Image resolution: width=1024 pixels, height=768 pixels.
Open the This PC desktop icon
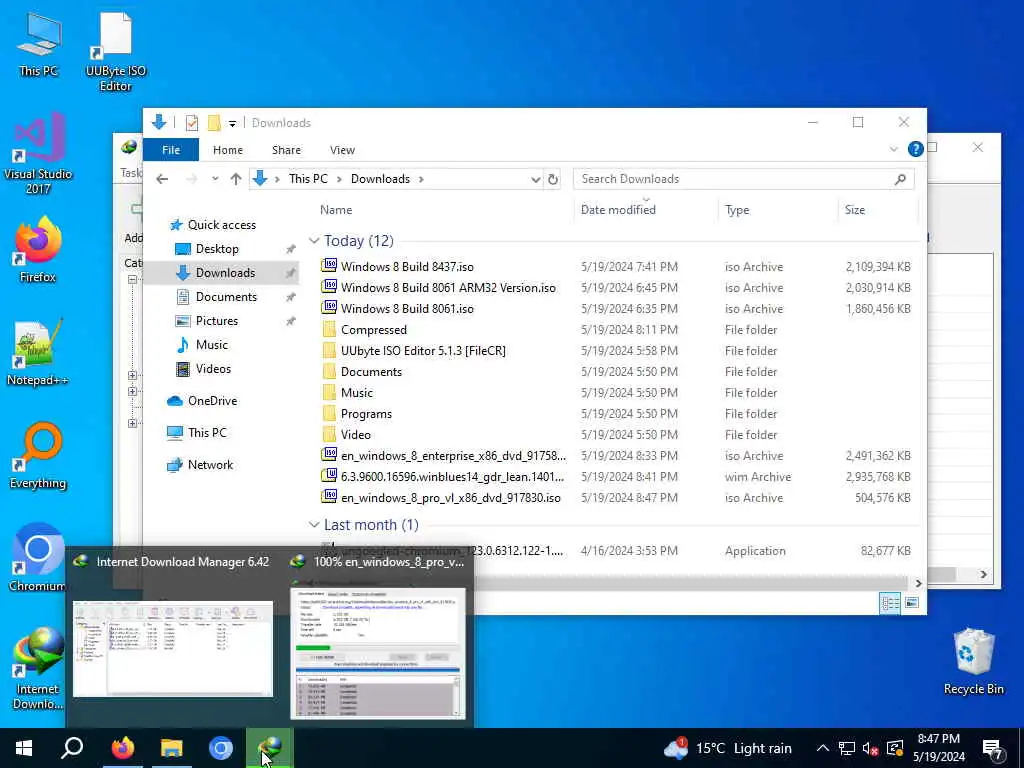[x=38, y=46]
